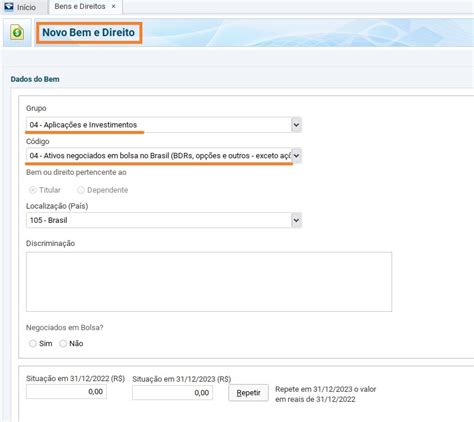474x422 pixels.
Task: Choose Sim for Negociados em Bolsa
Action: point(33,343)
